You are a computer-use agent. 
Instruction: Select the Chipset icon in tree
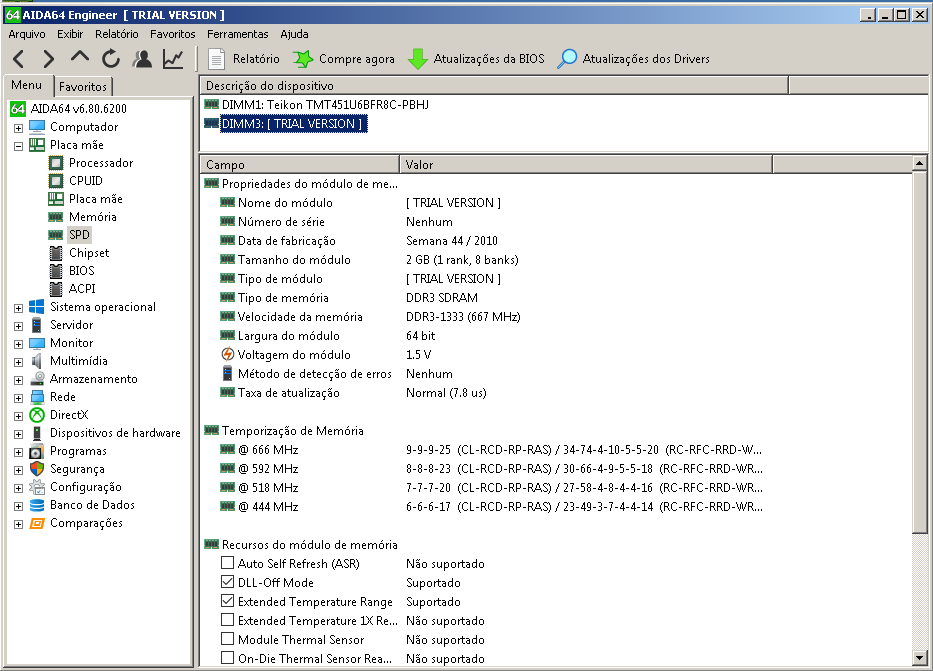56,253
